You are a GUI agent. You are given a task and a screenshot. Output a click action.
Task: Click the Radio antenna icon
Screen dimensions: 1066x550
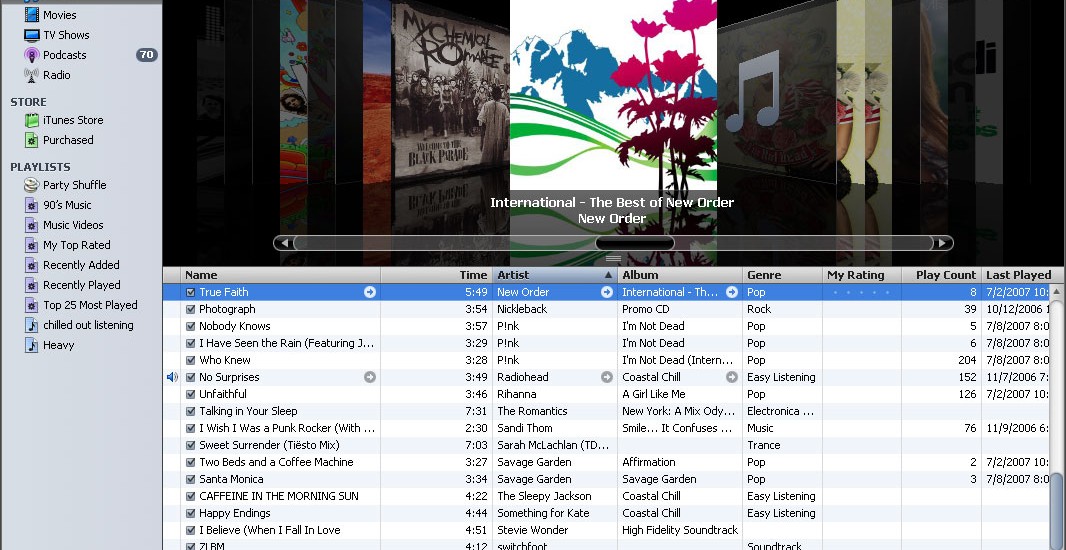[x=31, y=75]
